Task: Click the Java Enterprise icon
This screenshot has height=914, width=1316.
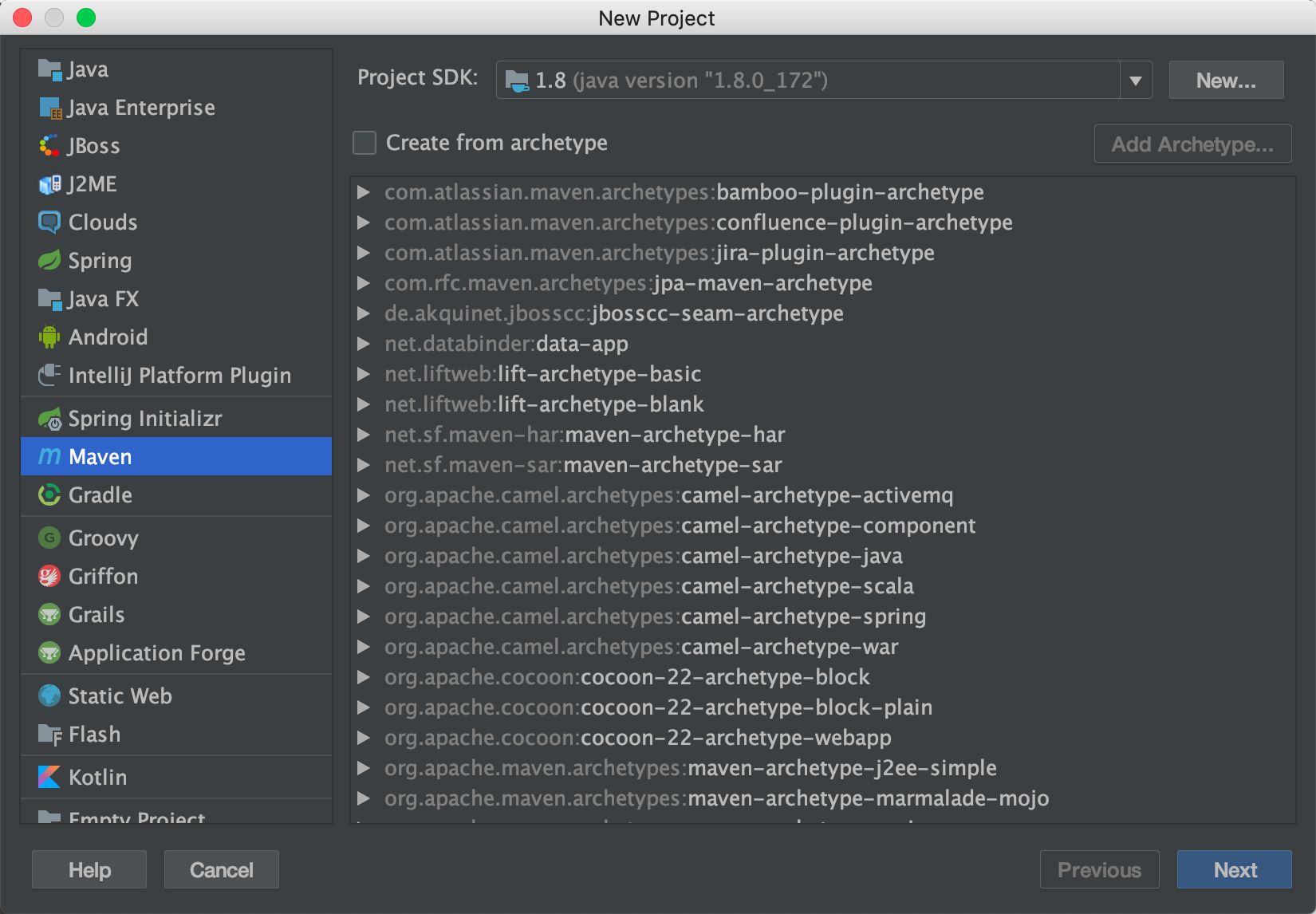Action: pos(49,108)
